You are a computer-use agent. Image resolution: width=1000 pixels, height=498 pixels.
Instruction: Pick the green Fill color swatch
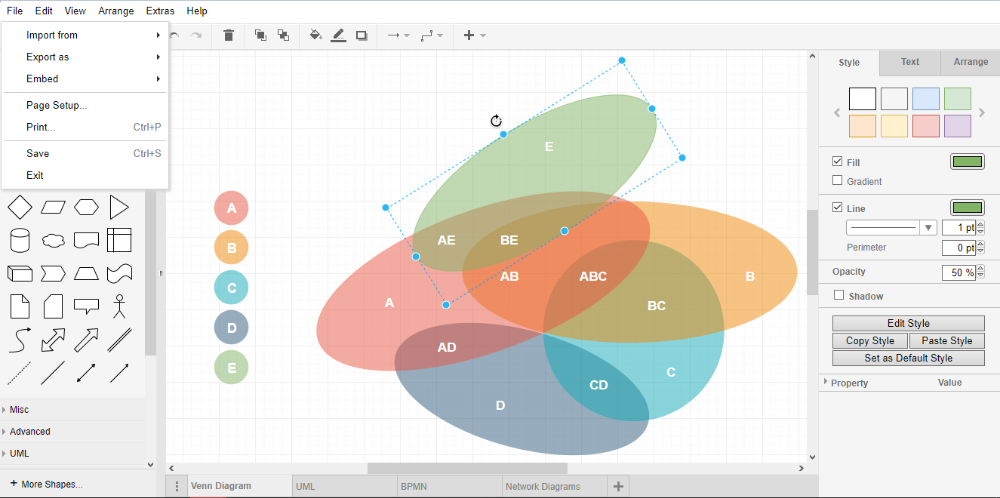click(x=967, y=162)
